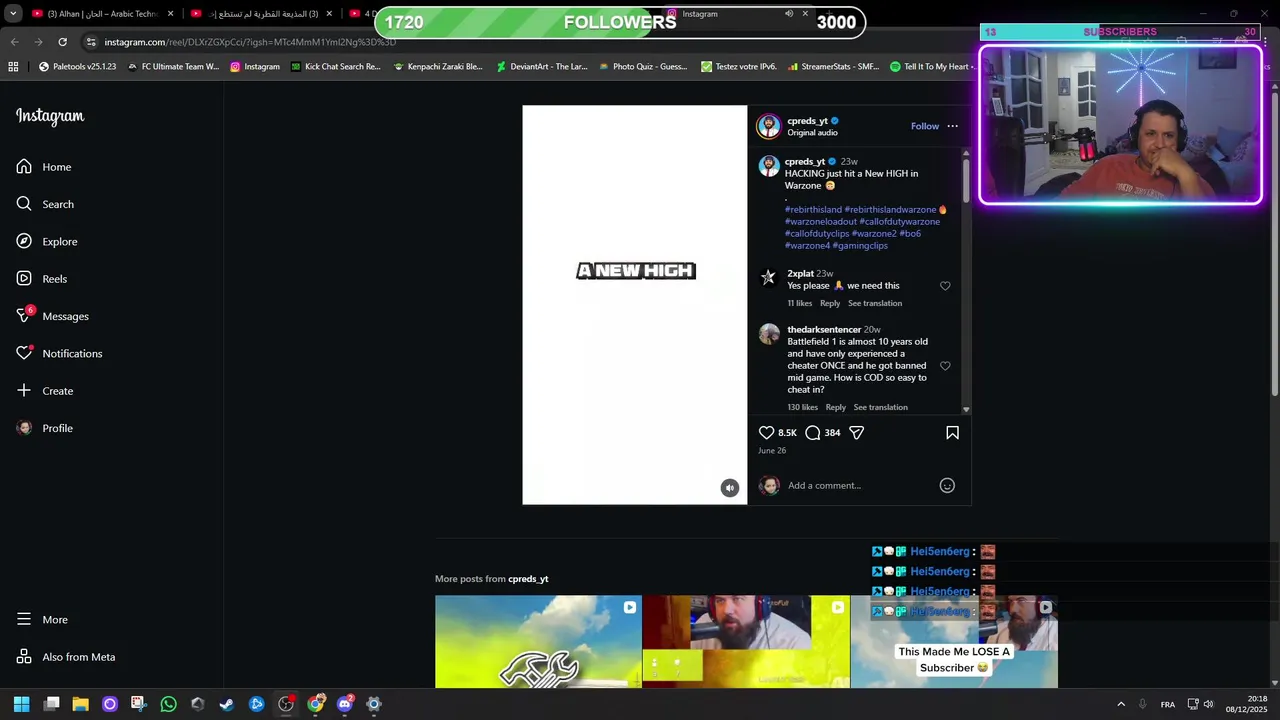Mute the Instagram browser tab audio
Viewport: 1280px width, 720px height.
coord(789,14)
